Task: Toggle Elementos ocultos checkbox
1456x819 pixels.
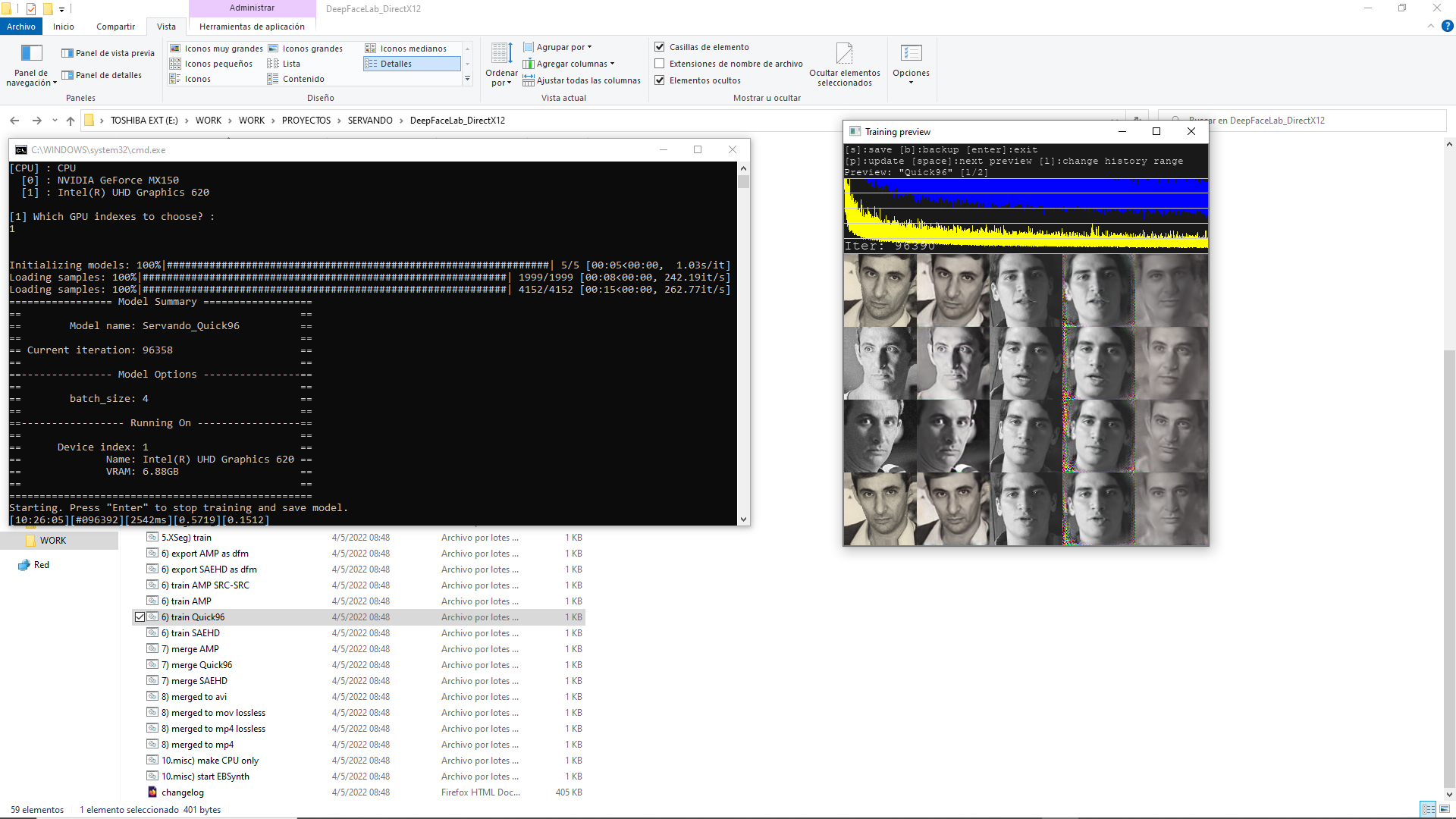Action: click(x=660, y=80)
